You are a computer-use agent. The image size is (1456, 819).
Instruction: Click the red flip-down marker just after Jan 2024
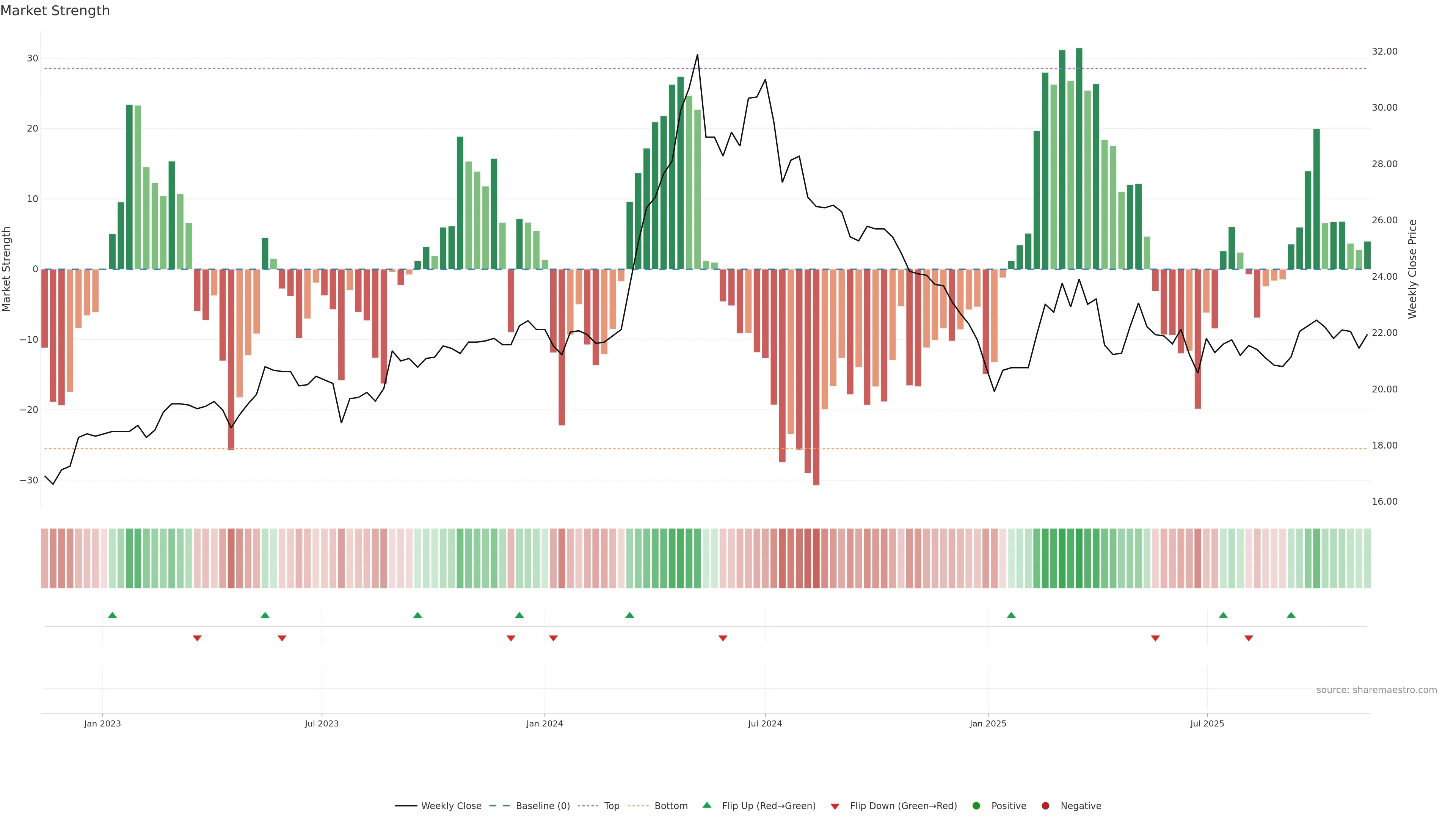(x=553, y=638)
